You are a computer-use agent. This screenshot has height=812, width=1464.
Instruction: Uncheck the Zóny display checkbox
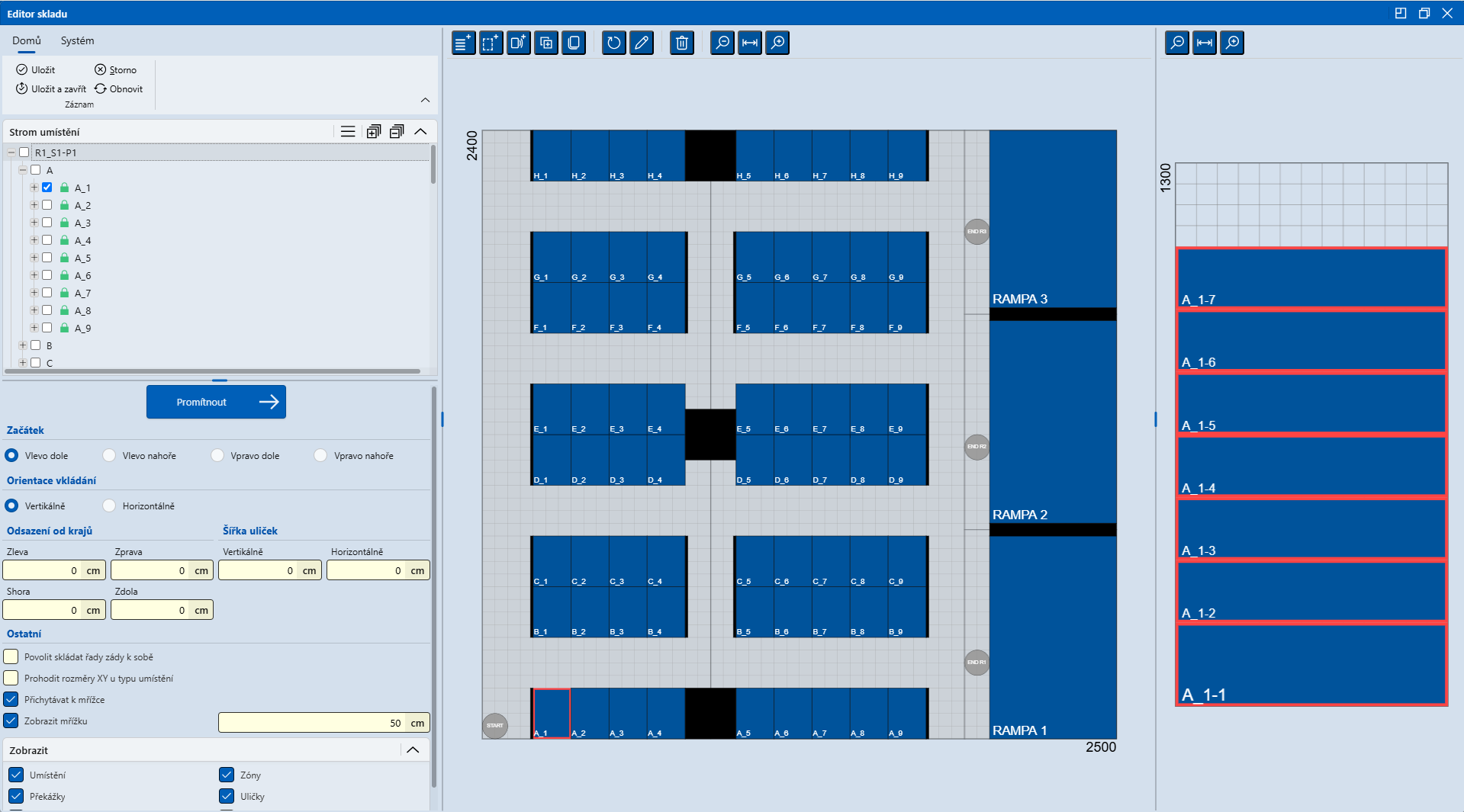(227, 775)
